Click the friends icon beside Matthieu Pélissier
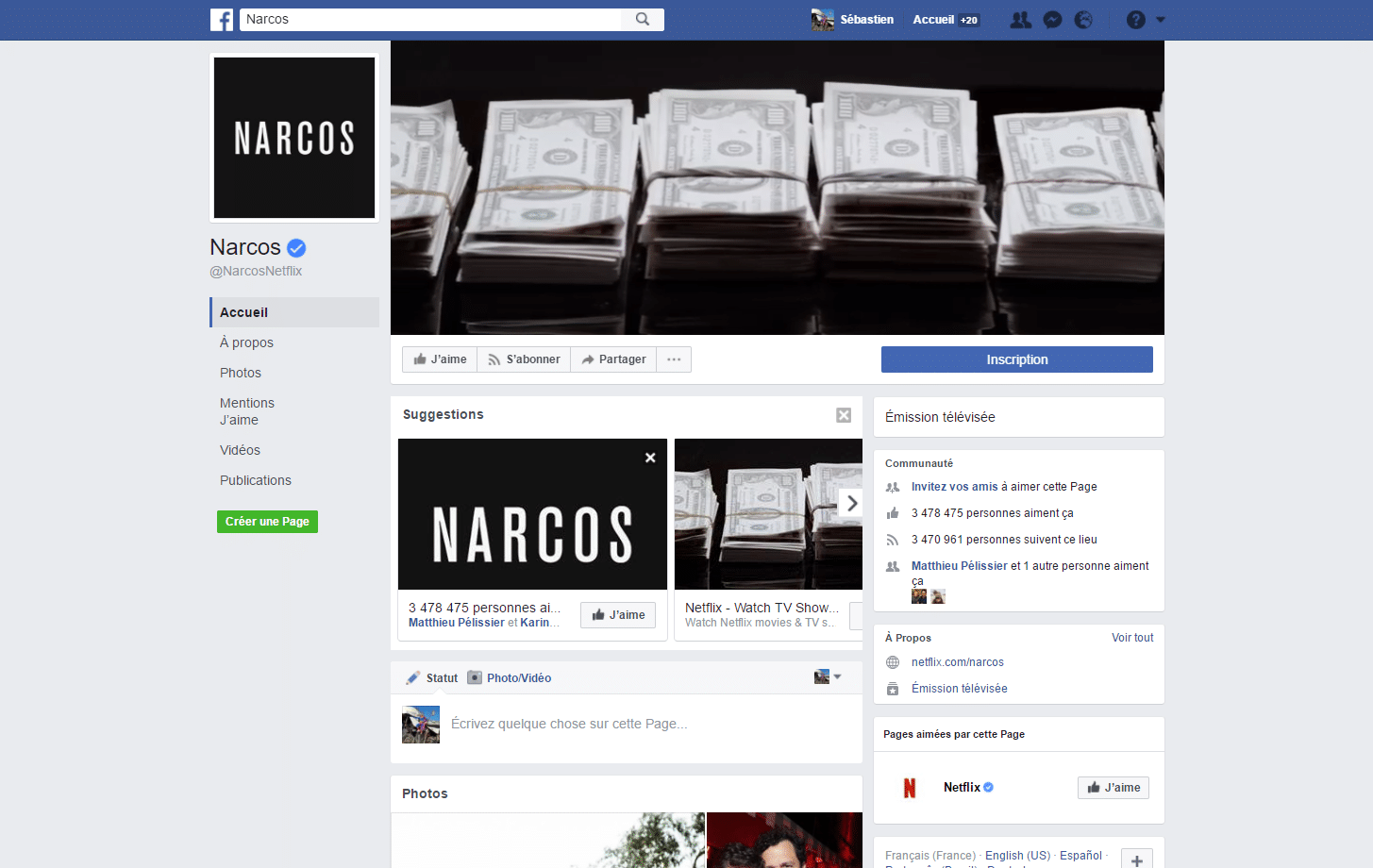 893,566
